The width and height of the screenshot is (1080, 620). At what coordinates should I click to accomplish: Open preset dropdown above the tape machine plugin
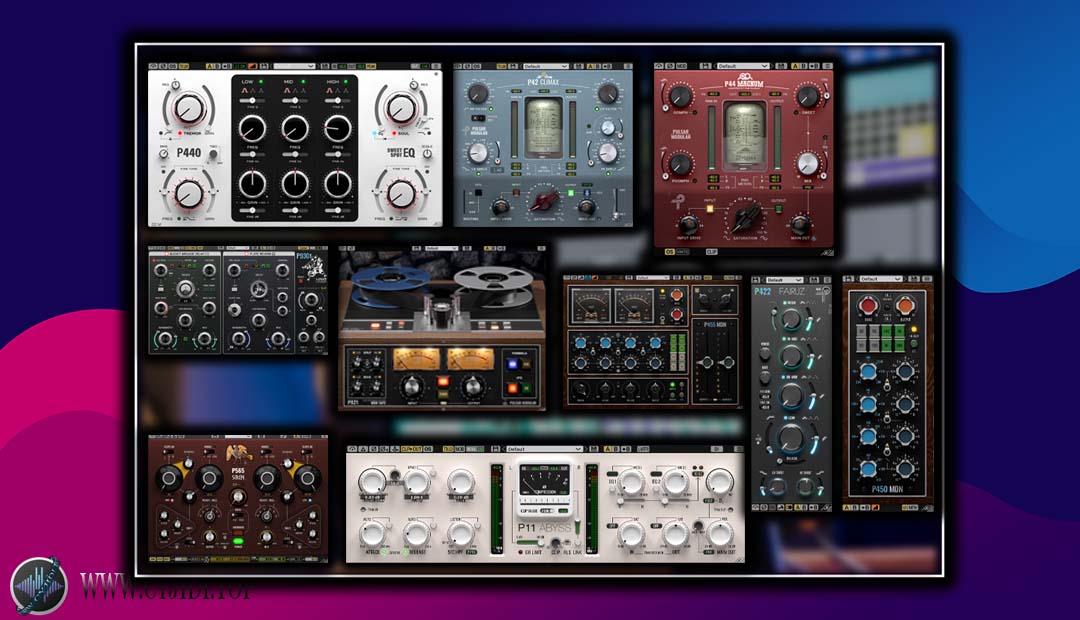coord(442,249)
